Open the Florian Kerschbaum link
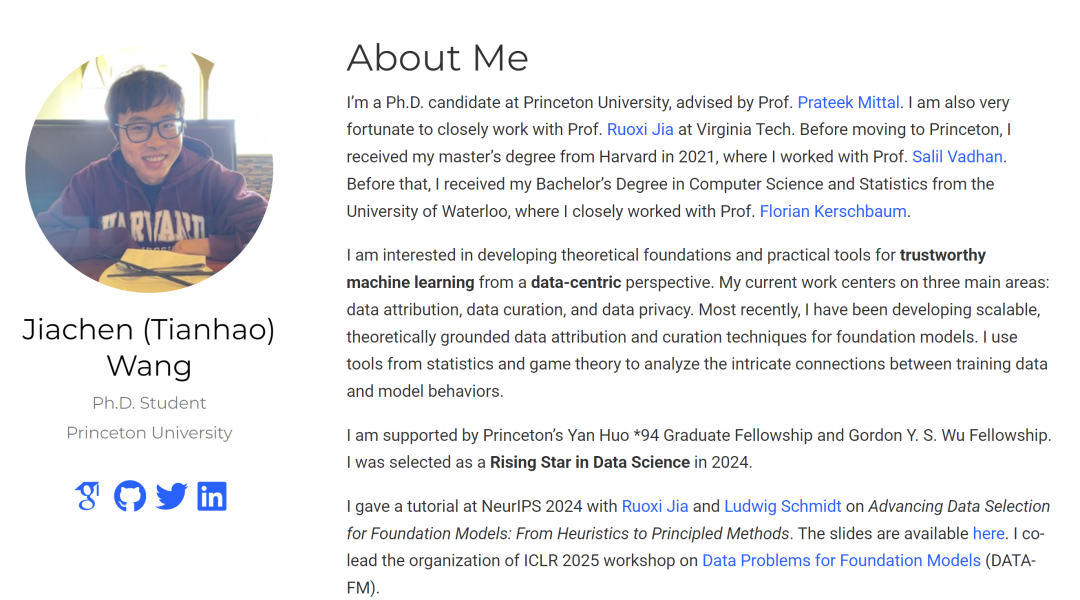The image size is (1080, 600). (x=833, y=211)
